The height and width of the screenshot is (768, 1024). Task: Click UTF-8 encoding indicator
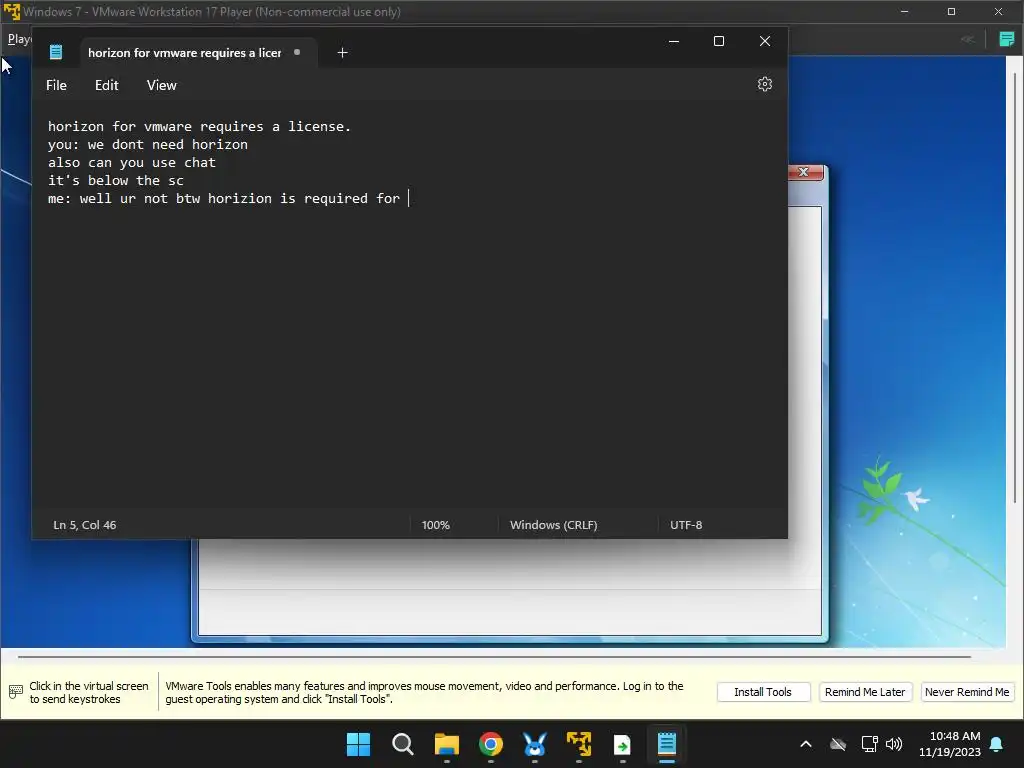(x=686, y=525)
